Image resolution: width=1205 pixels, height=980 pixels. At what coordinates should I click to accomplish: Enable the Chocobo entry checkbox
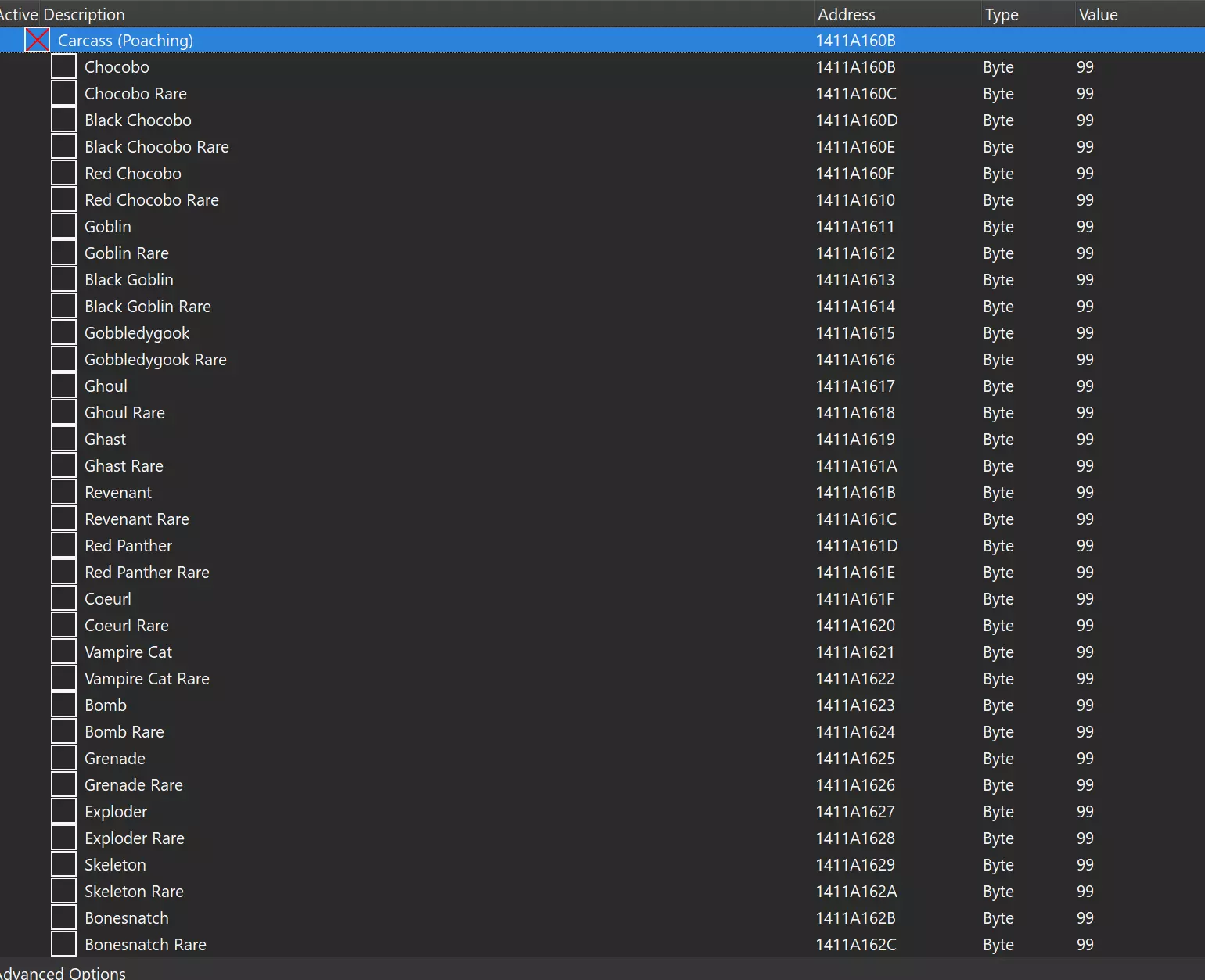(63, 66)
